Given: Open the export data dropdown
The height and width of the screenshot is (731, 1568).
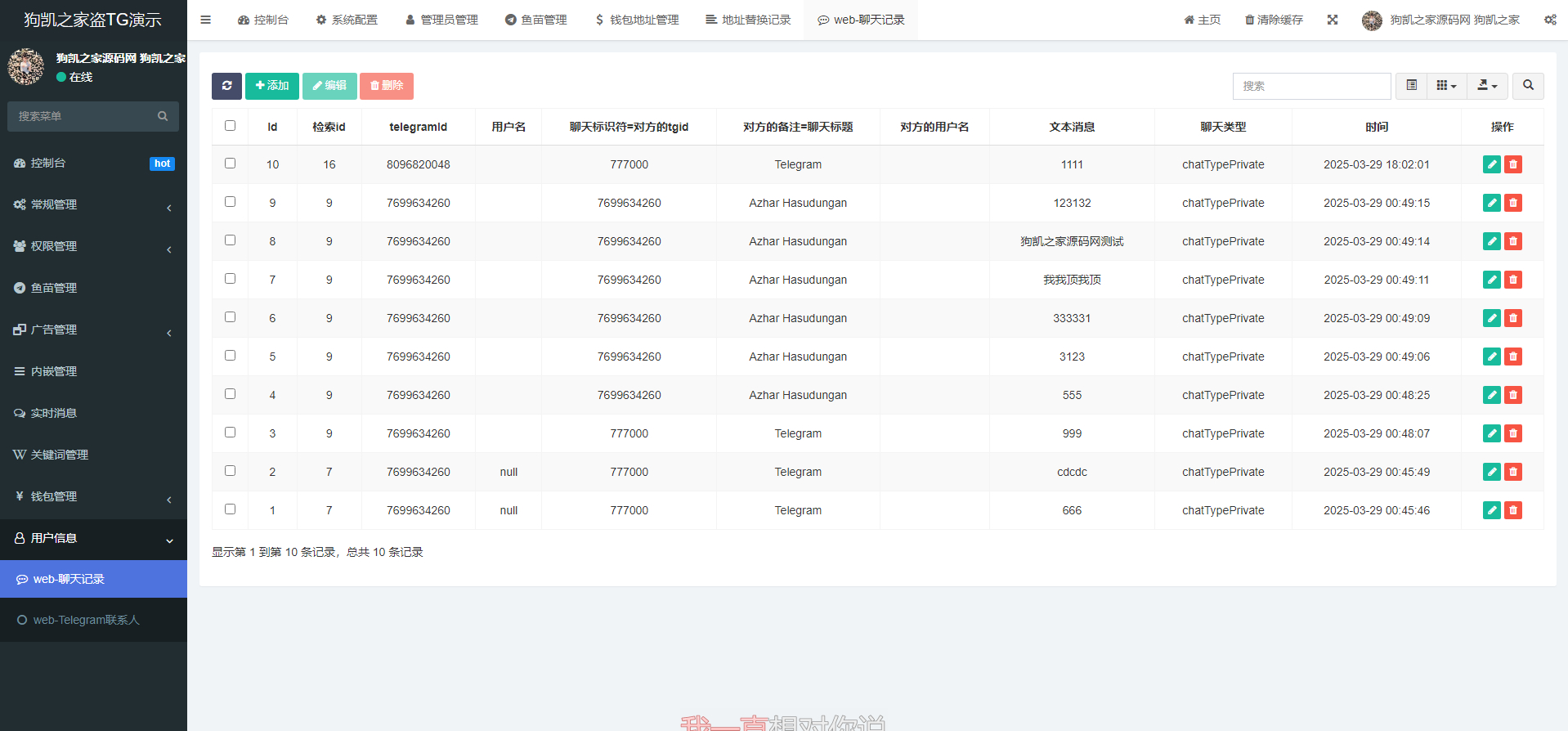Looking at the screenshot, I should point(1487,86).
